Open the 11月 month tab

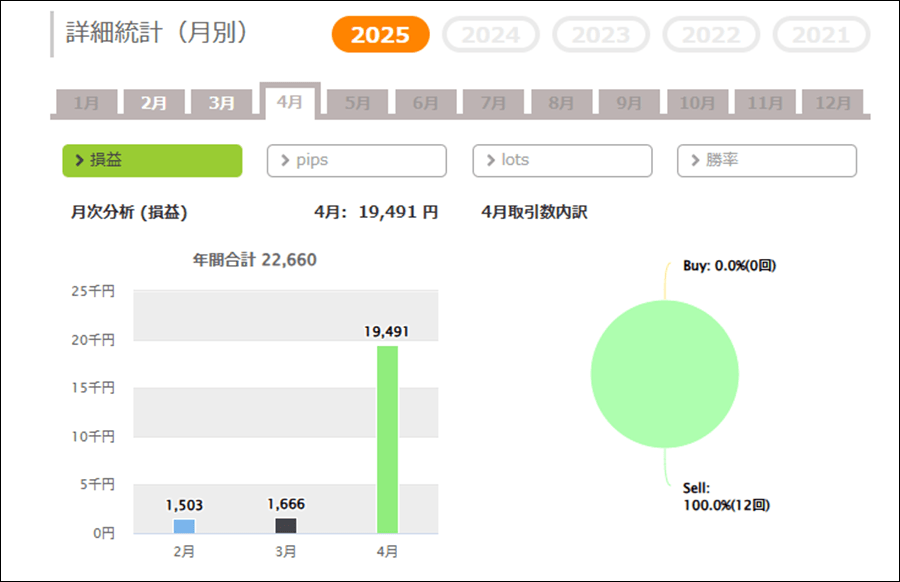[765, 102]
